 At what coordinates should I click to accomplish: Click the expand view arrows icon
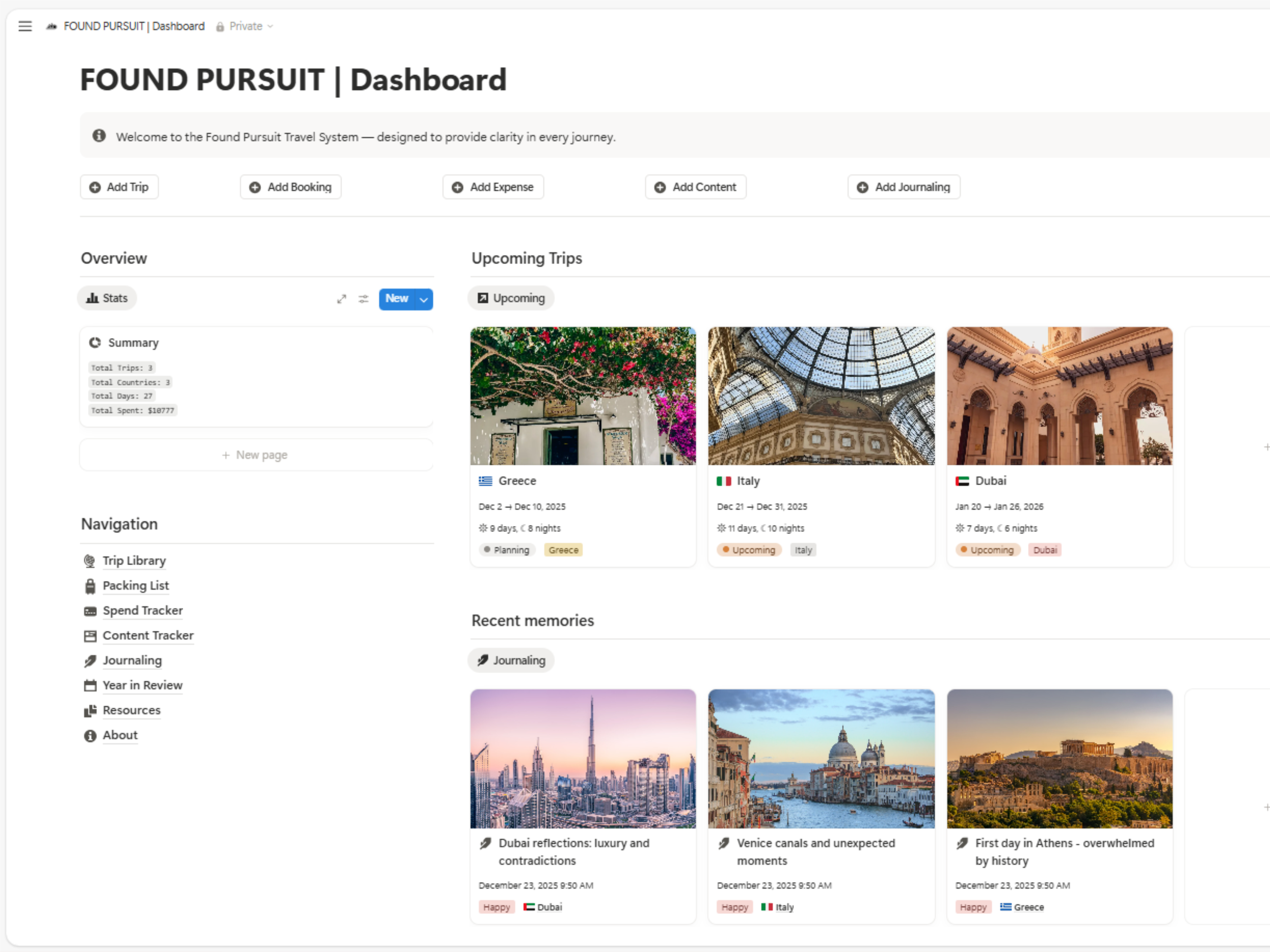click(x=341, y=299)
